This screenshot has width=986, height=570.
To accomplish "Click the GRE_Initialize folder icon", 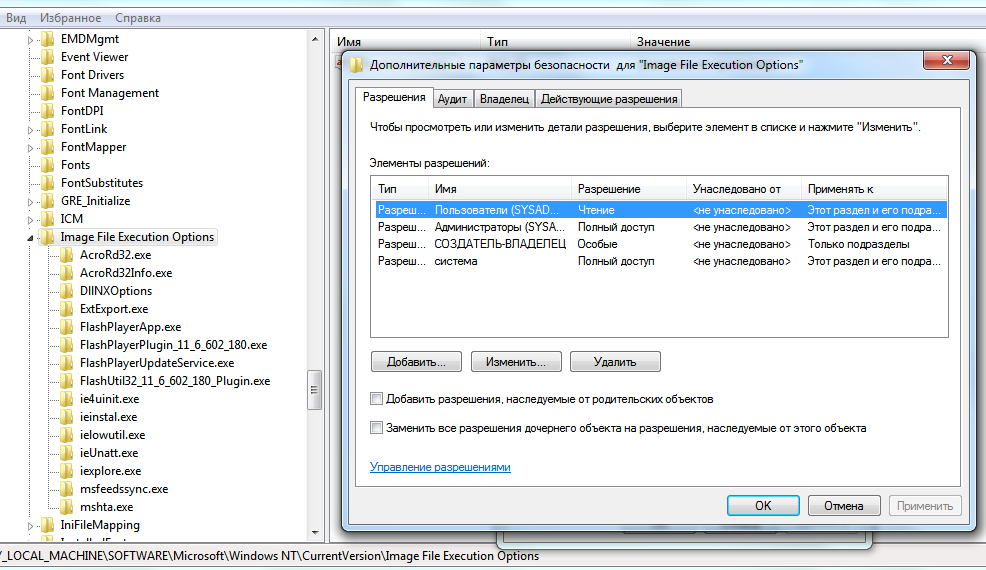I will [x=48, y=201].
